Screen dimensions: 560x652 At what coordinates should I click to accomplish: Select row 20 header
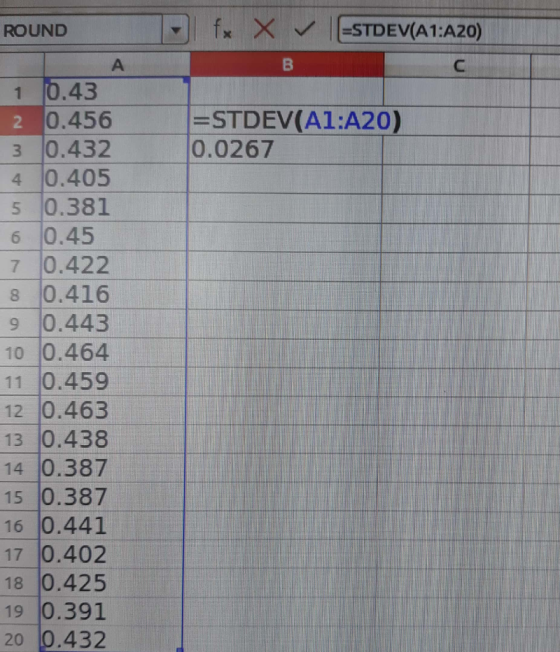18,639
